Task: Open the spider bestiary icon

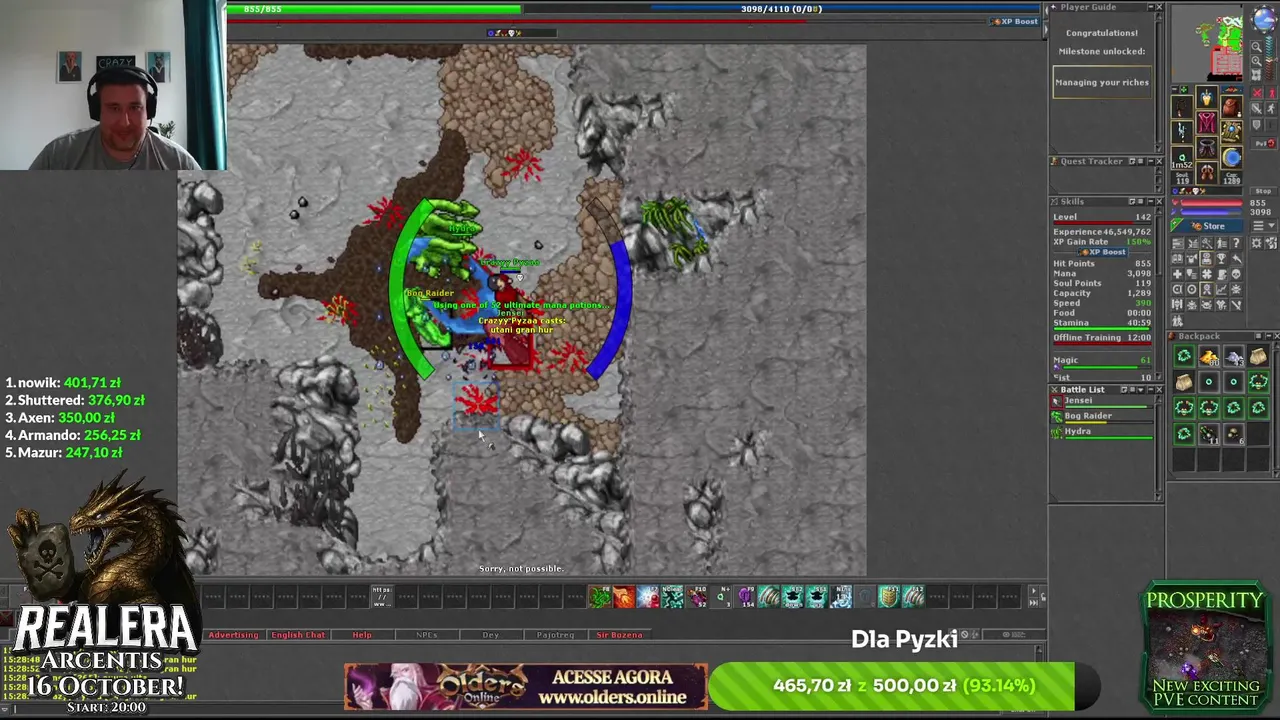Action: click(x=1235, y=289)
